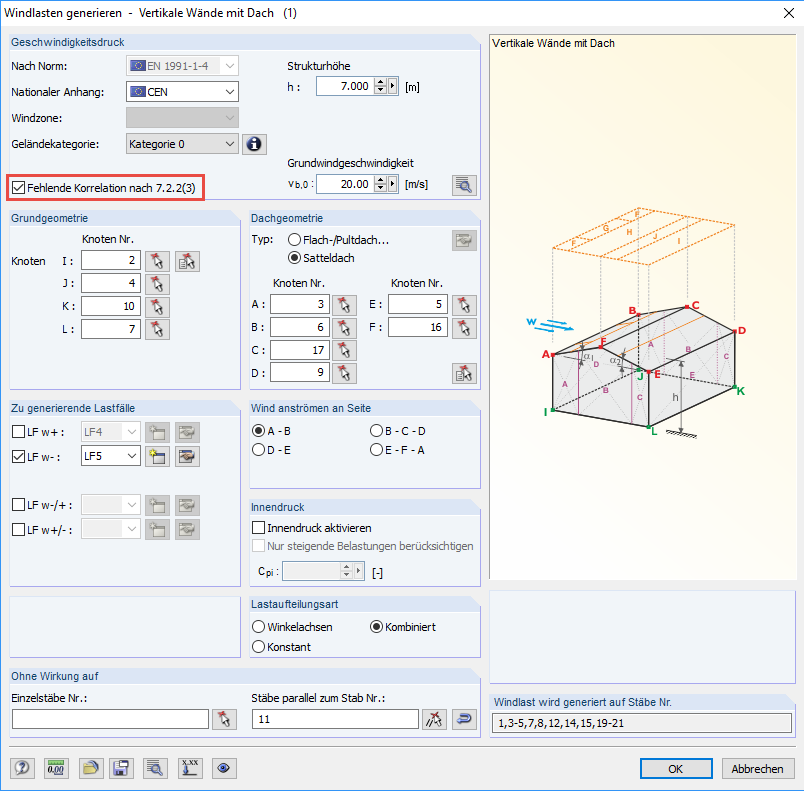Pick all roof nodes at once icon
This screenshot has height=791, width=804.
[x=464, y=373]
